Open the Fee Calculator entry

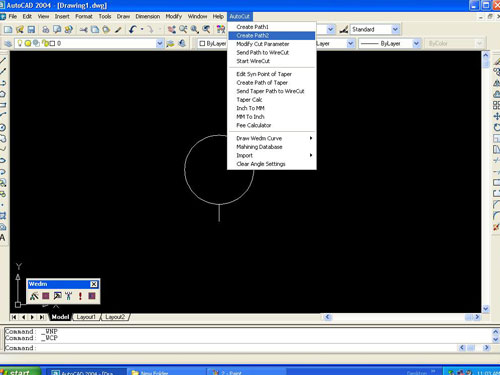click(272, 125)
